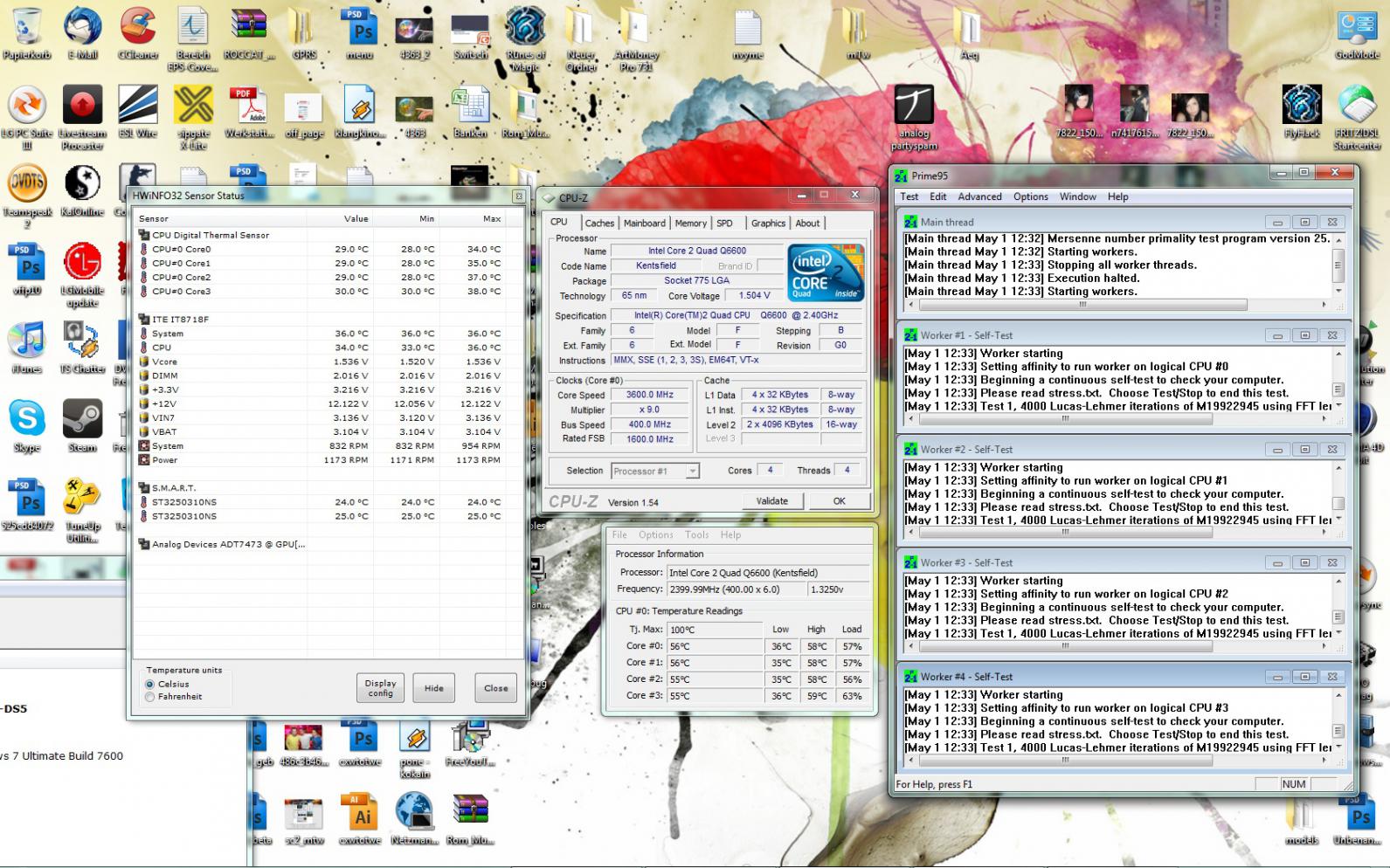Click the OK button in CPU-Z

click(839, 501)
